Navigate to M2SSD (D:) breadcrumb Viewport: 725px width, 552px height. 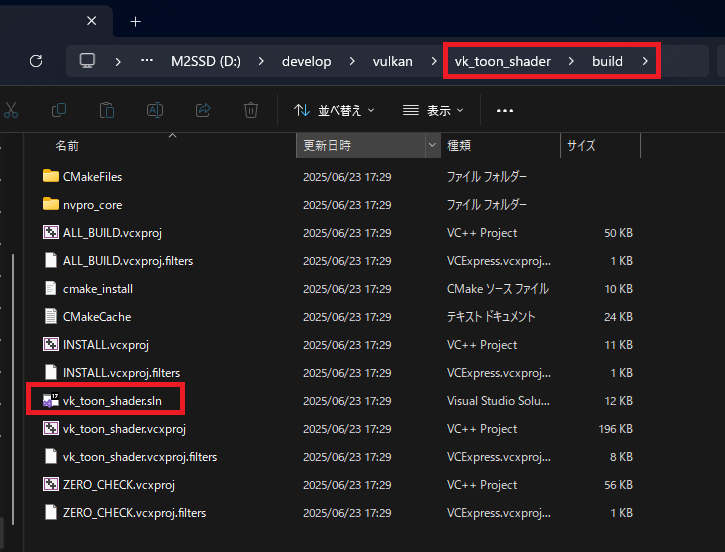(x=206, y=61)
